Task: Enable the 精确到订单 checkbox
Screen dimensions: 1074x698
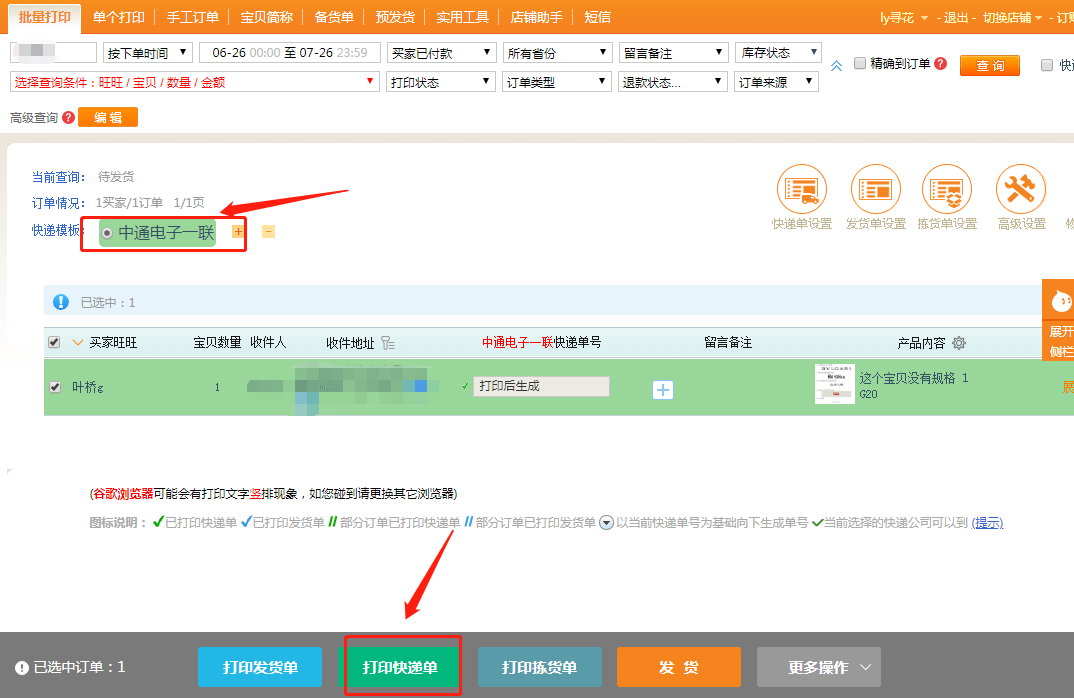Action: coord(860,63)
